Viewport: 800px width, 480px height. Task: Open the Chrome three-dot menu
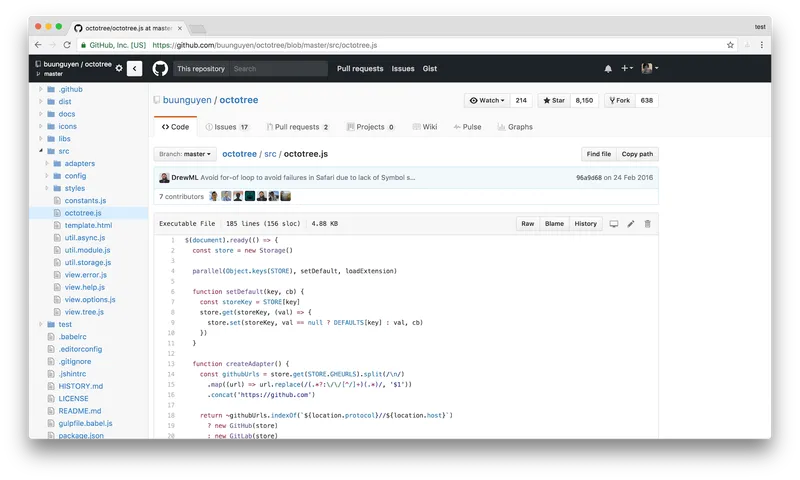[x=762, y=45]
